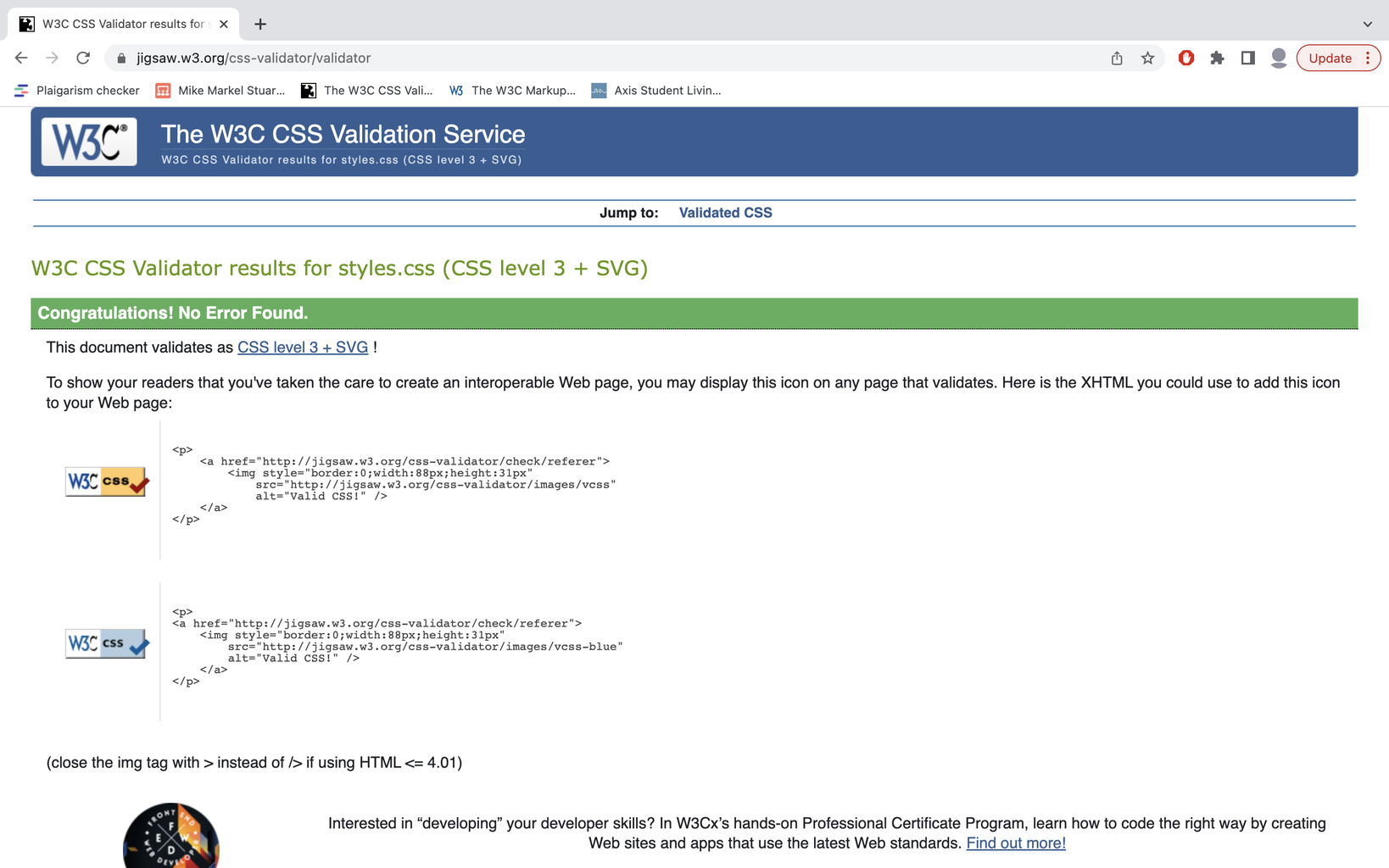Screen dimensions: 1389x868
Task: Open the Extensions puzzle icon
Action: pyautogui.click(x=1217, y=58)
